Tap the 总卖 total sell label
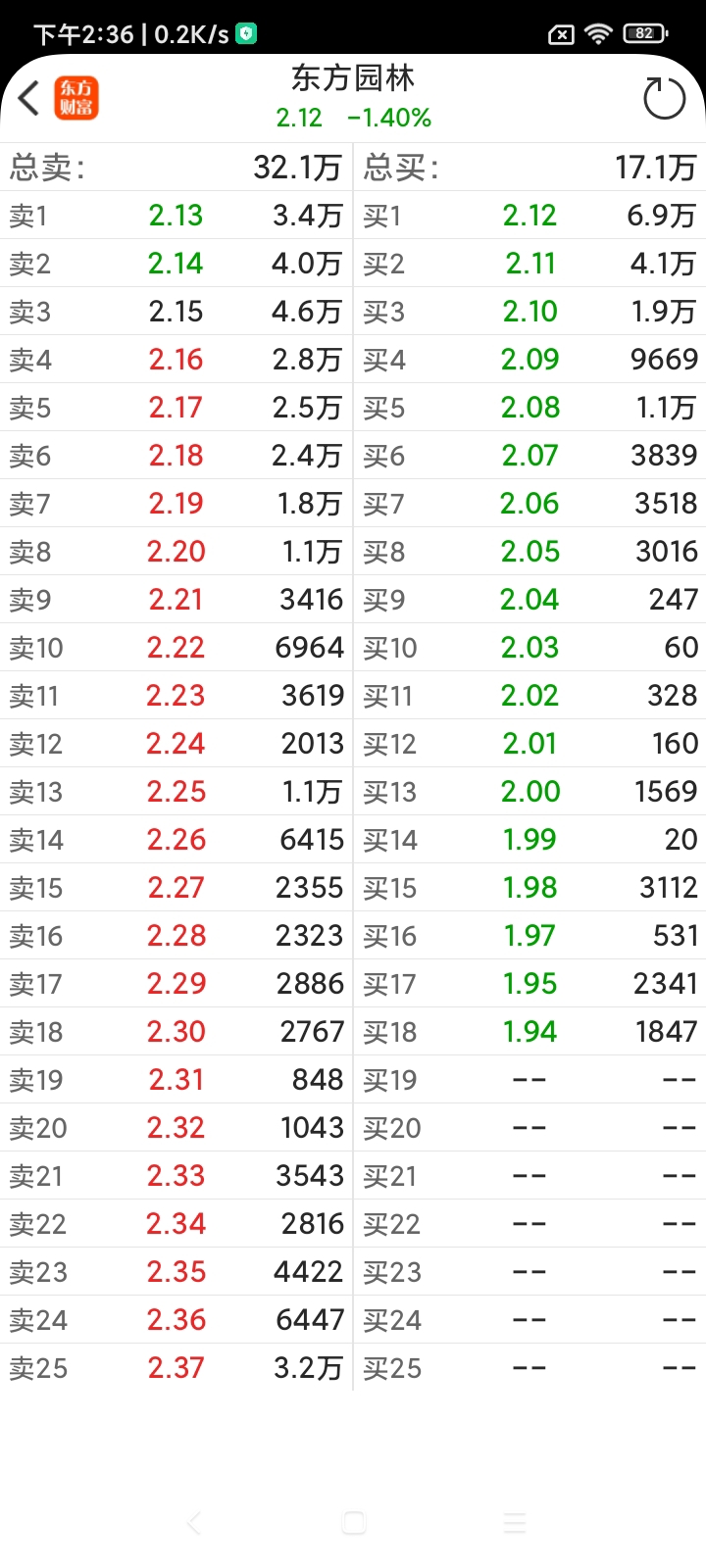Screen dimensions: 706x1568 coord(47,168)
